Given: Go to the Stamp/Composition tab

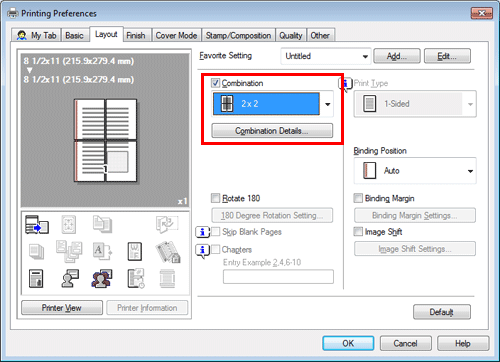Looking at the screenshot, I should click(x=238, y=35).
